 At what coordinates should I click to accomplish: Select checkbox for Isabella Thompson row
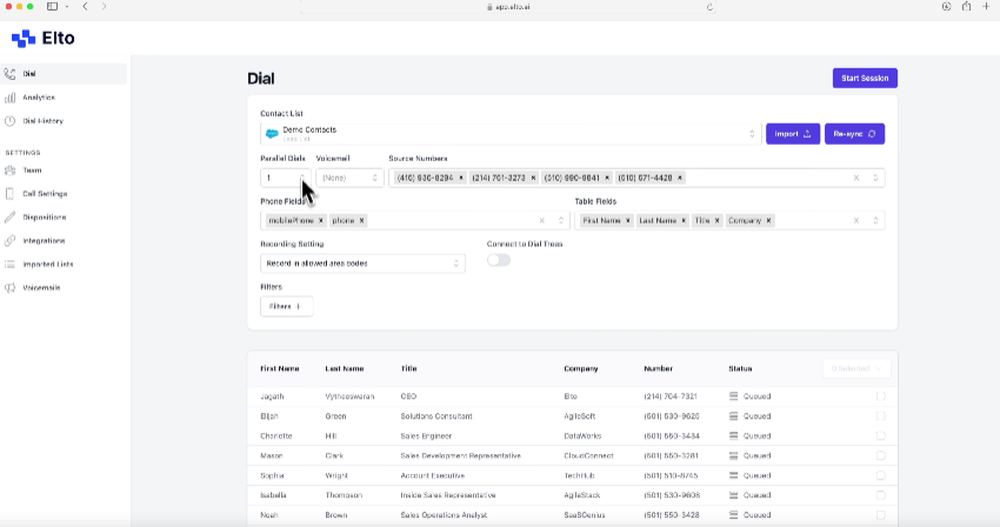pyautogui.click(x=881, y=496)
